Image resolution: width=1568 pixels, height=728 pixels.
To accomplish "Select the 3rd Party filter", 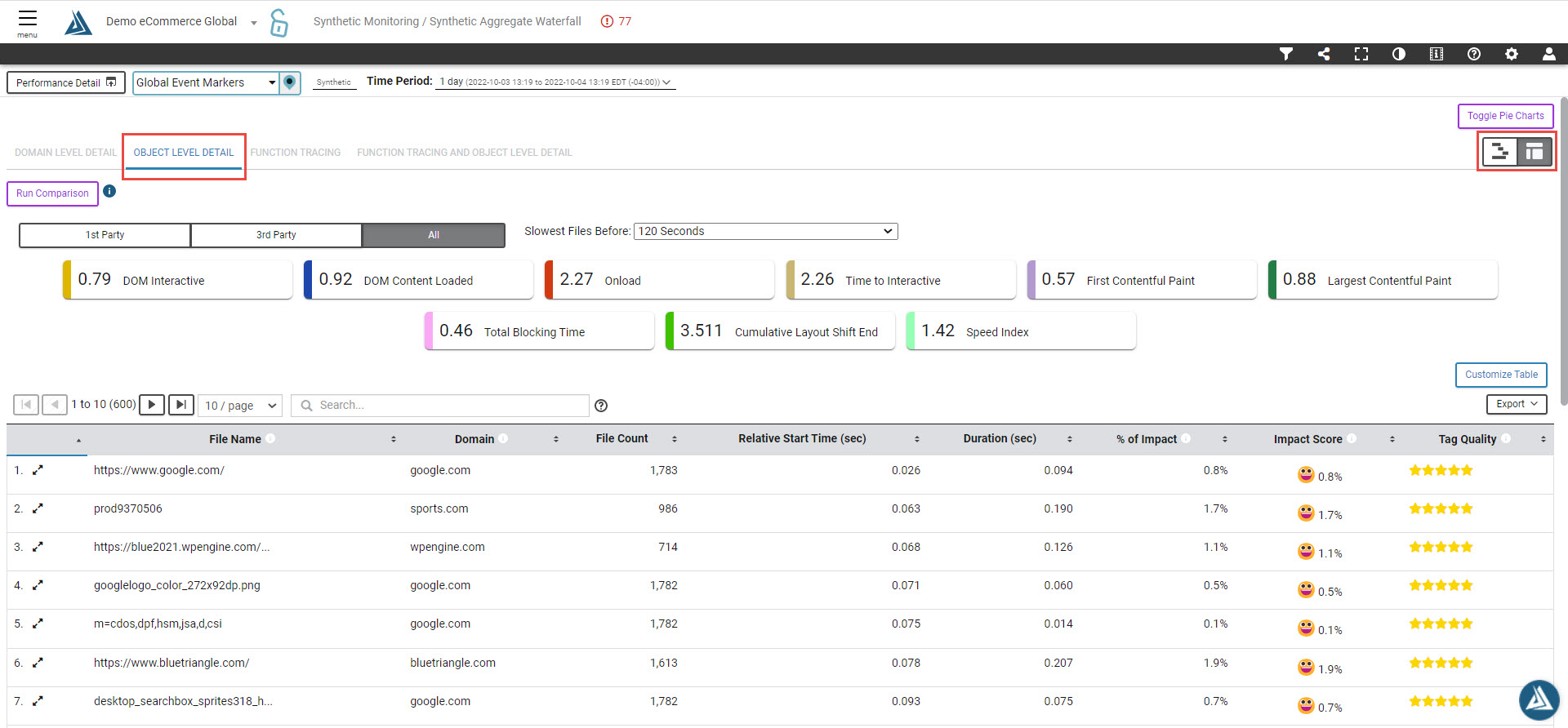I will point(276,235).
